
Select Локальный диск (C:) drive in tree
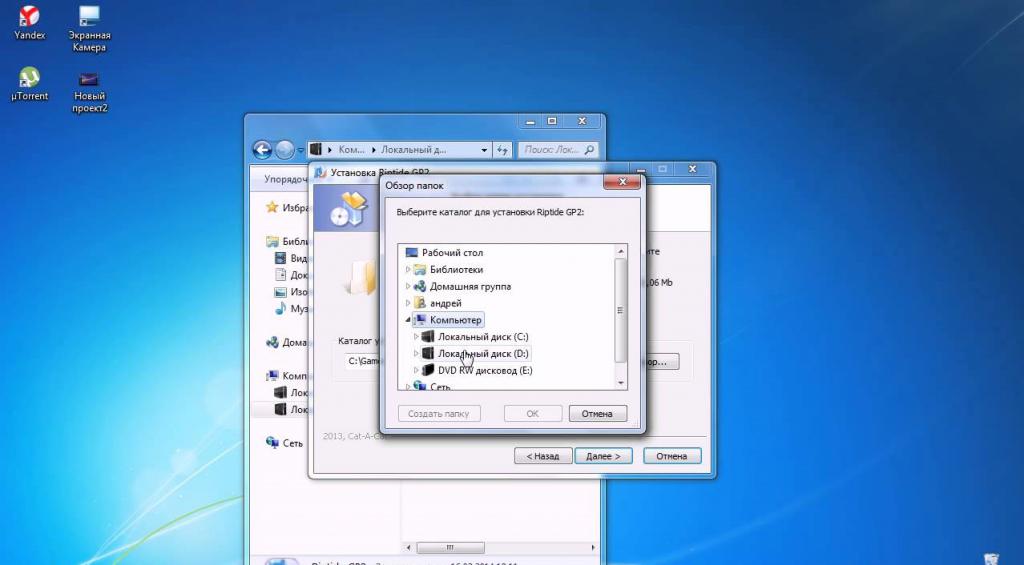pyautogui.click(x=483, y=336)
